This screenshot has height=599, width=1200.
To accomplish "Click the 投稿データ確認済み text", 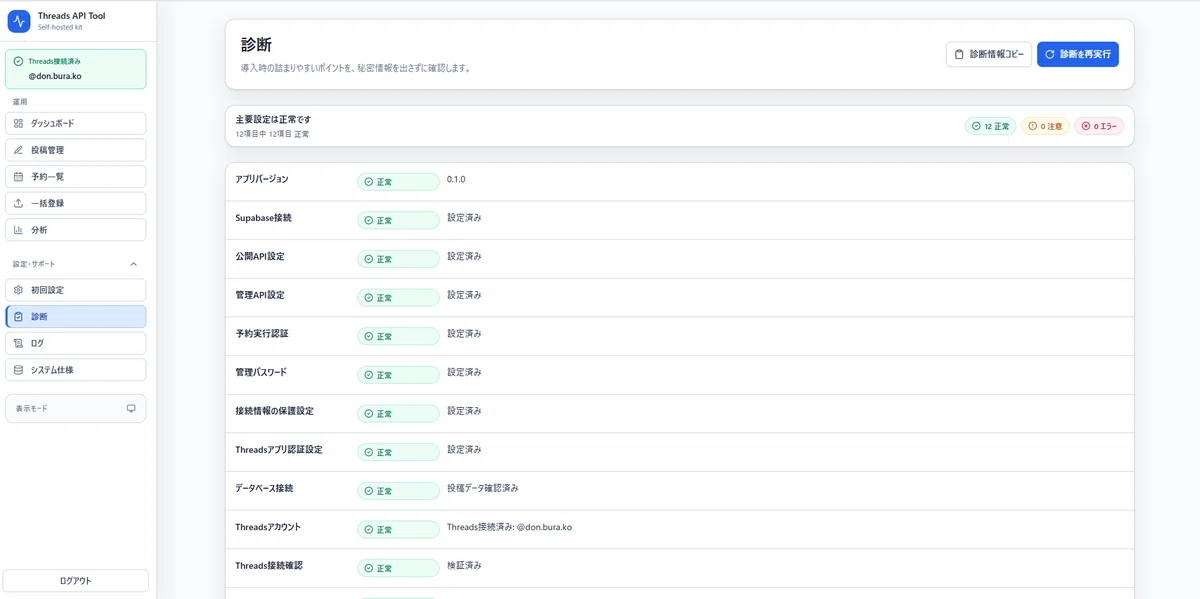I will tap(483, 488).
